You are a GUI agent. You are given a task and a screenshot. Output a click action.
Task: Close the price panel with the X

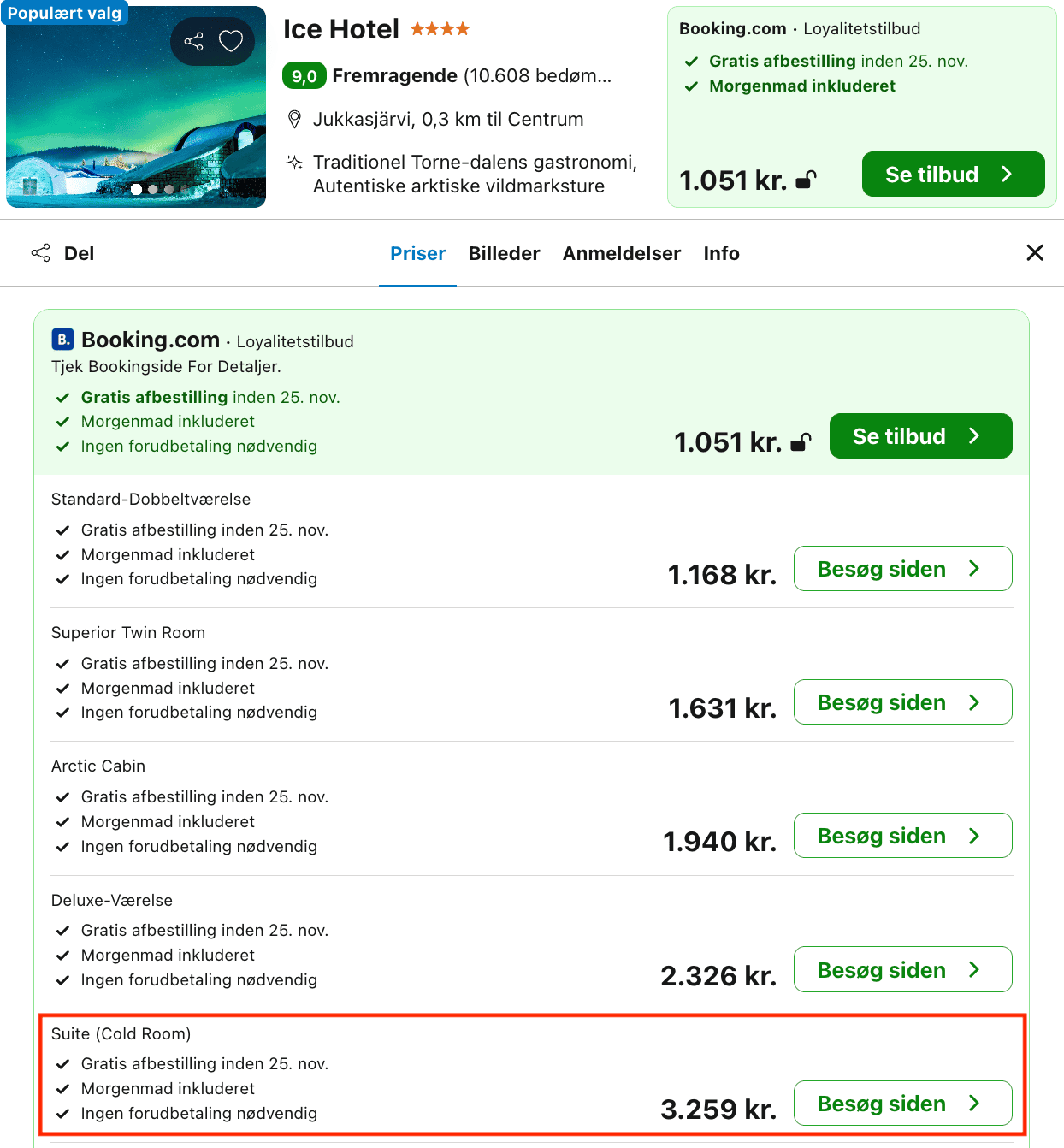1035,252
